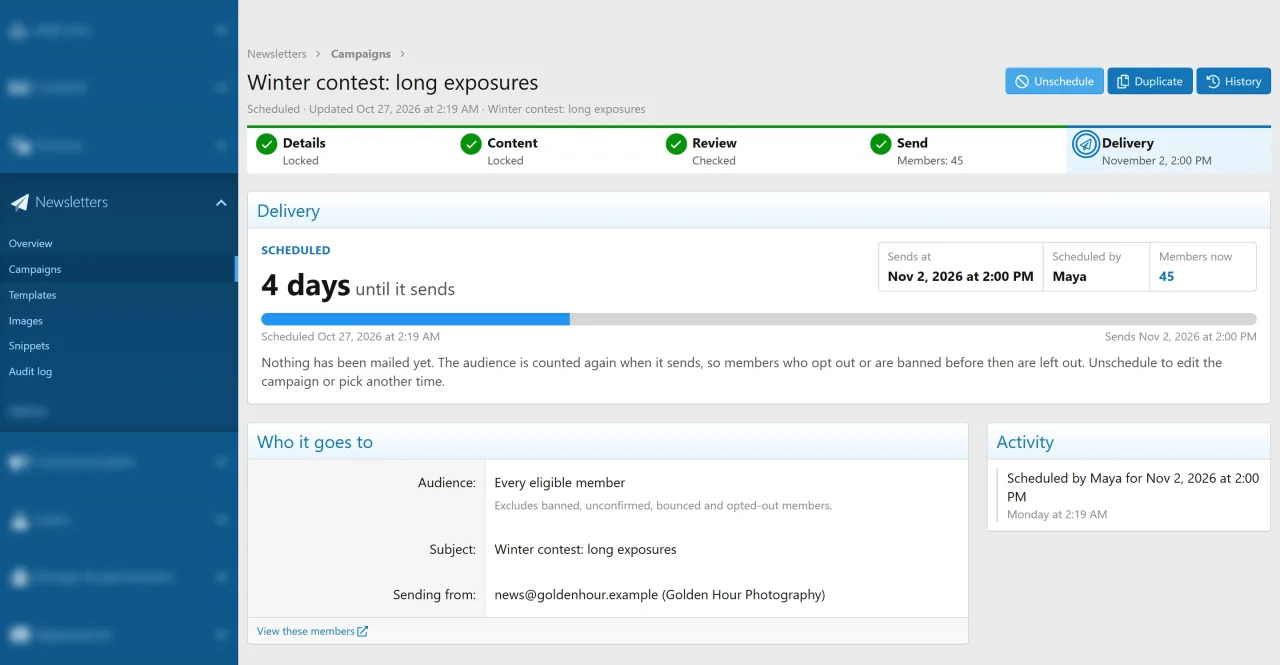The image size is (1280, 665).
Task: Click the "Nothing has been mailed yet" notice text
Action: point(741,372)
